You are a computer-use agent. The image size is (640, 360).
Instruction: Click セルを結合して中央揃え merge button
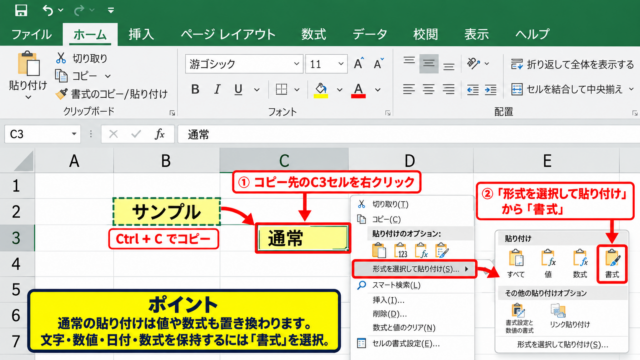pyautogui.click(x=567, y=89)
